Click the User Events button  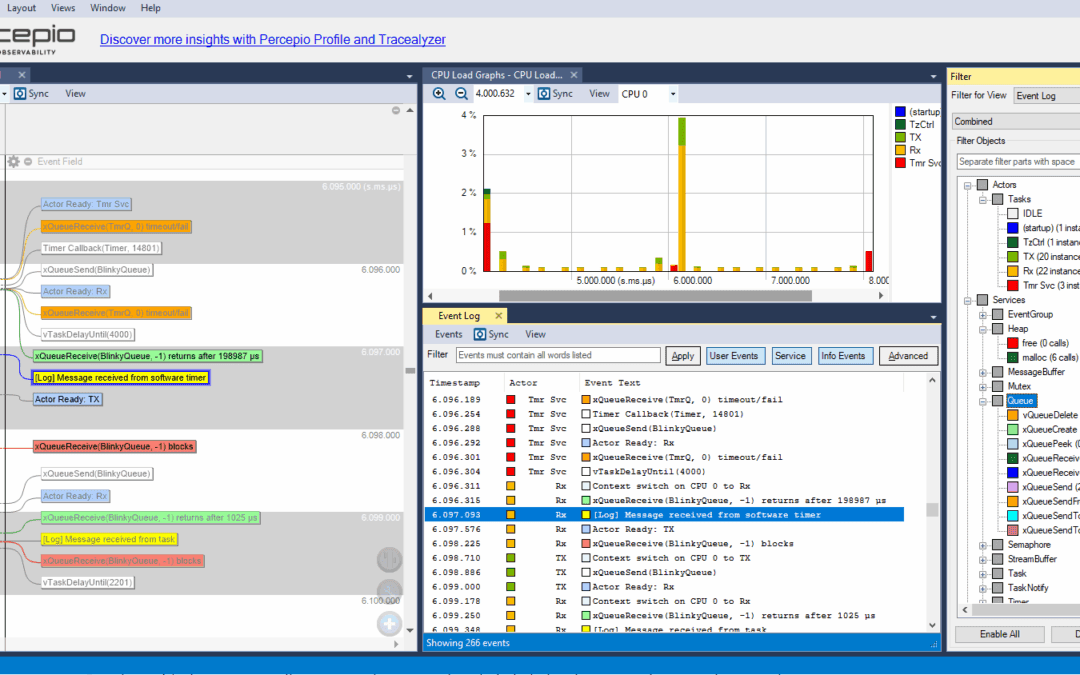click(734, 356)
